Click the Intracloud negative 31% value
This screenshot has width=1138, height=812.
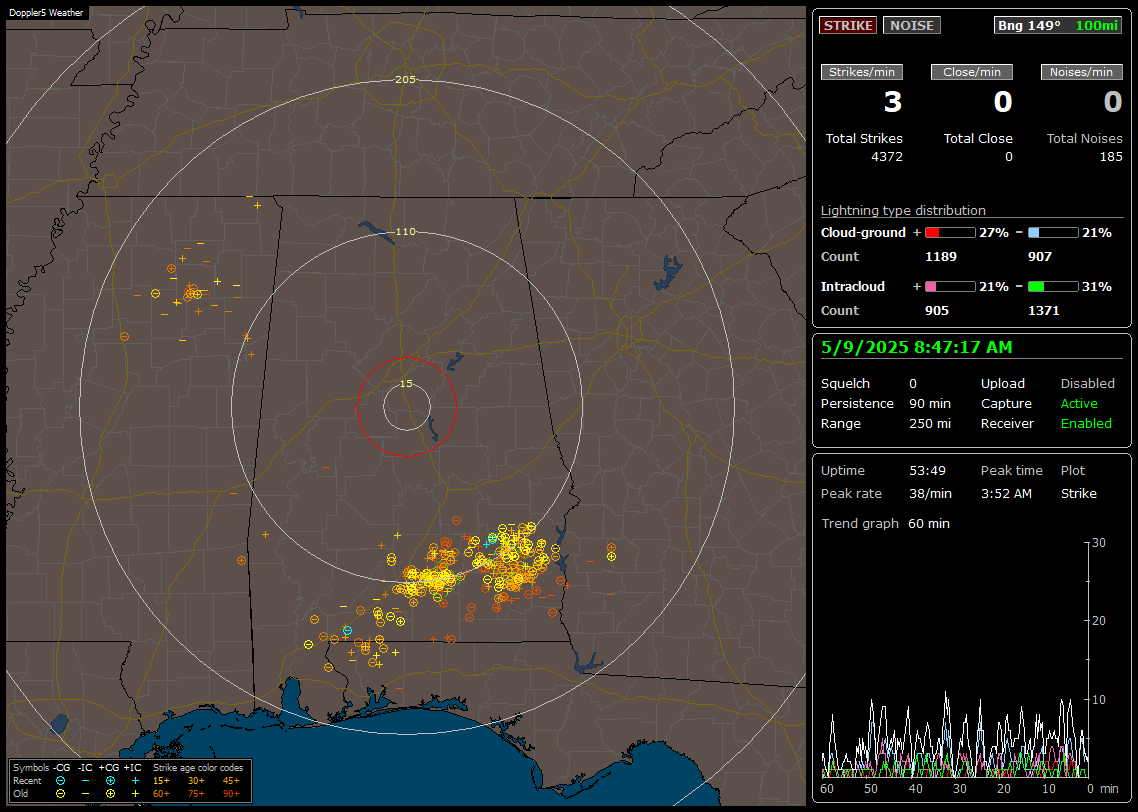(1097, 287)
